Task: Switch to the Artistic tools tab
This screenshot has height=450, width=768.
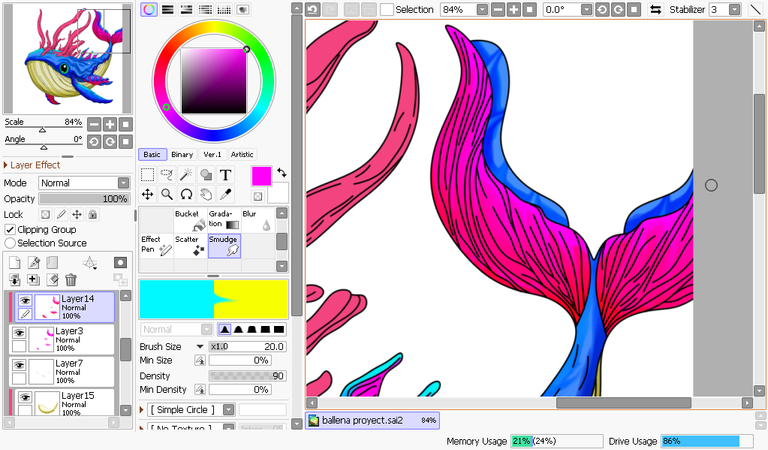Action: (242, 154)
